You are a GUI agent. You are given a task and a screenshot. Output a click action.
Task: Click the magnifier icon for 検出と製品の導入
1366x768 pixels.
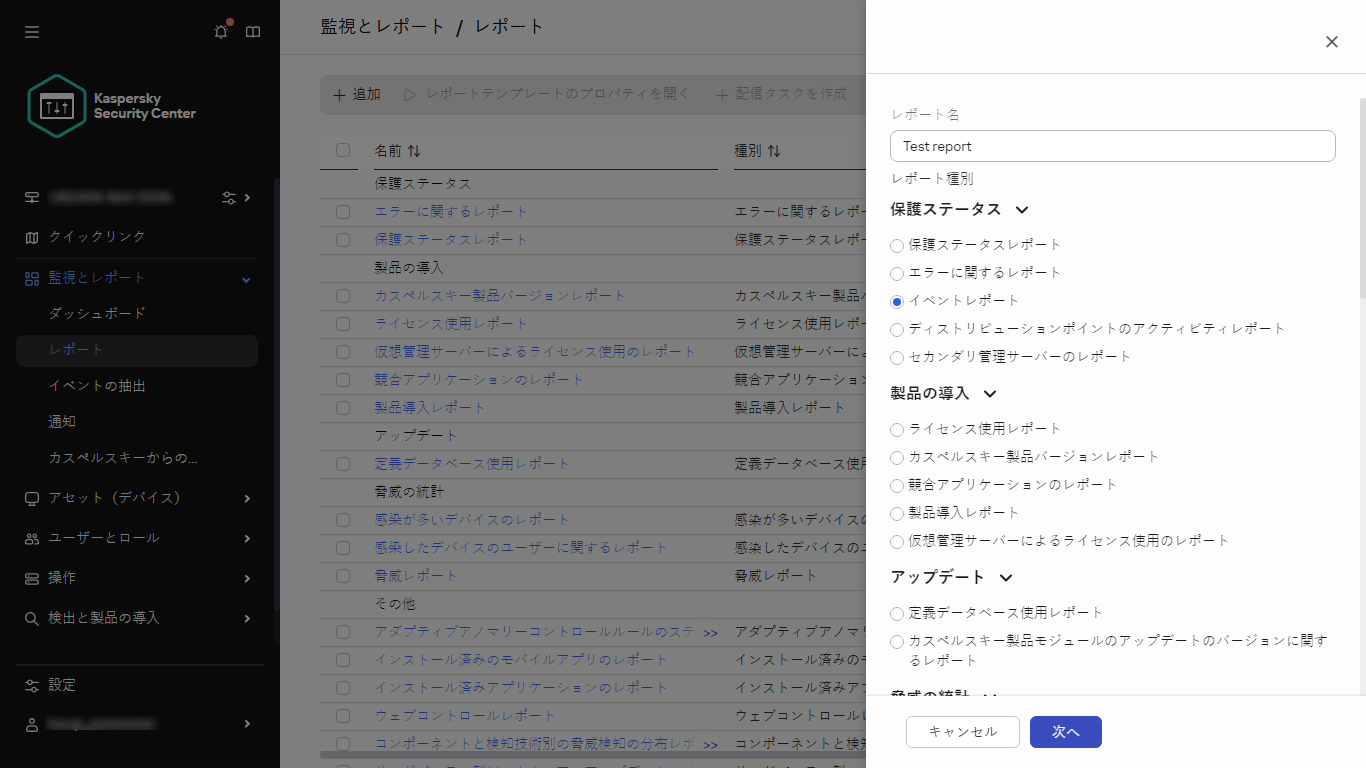click(x=31, y=618)
